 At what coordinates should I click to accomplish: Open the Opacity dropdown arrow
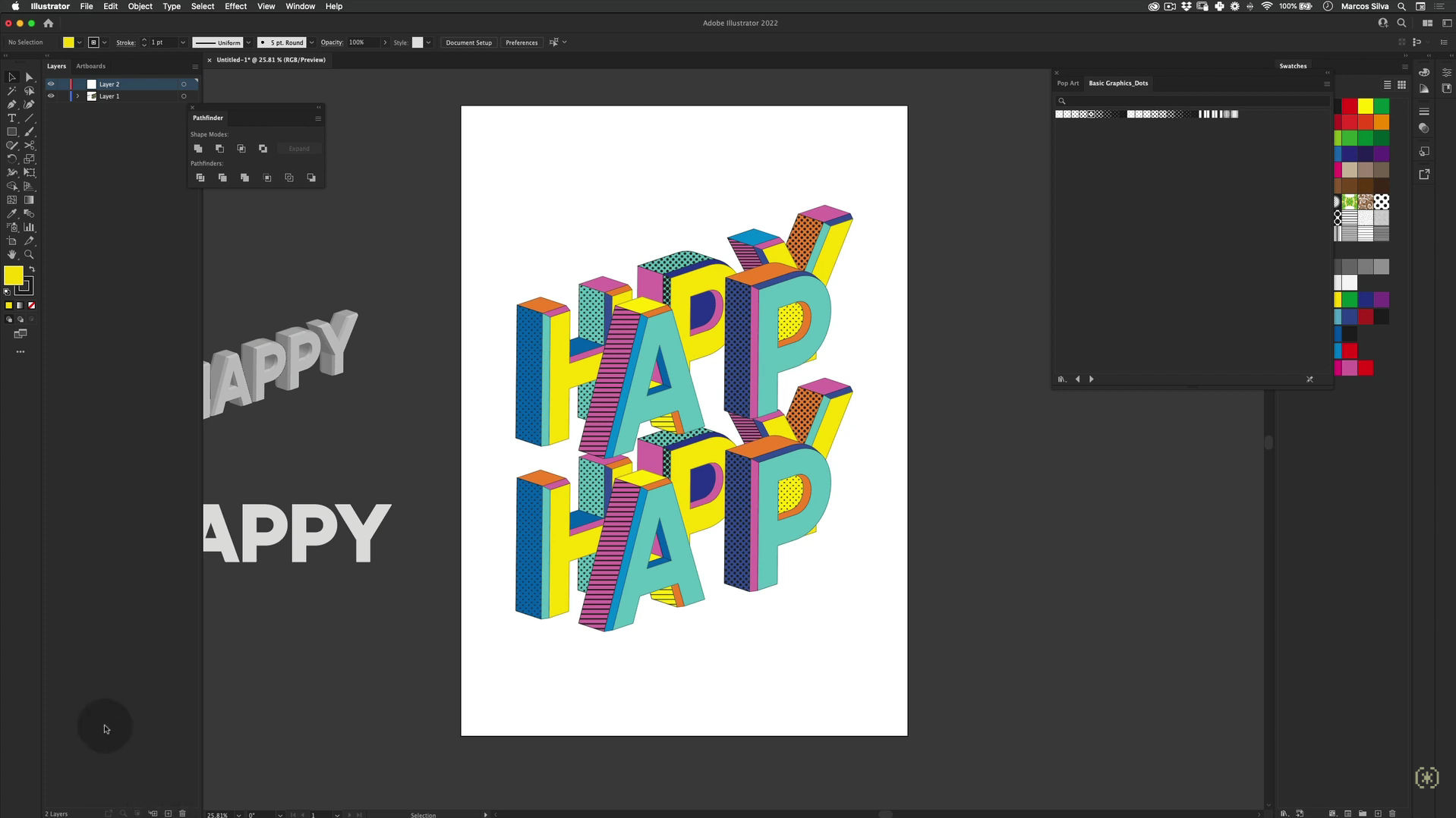click(x=385, y=42)
